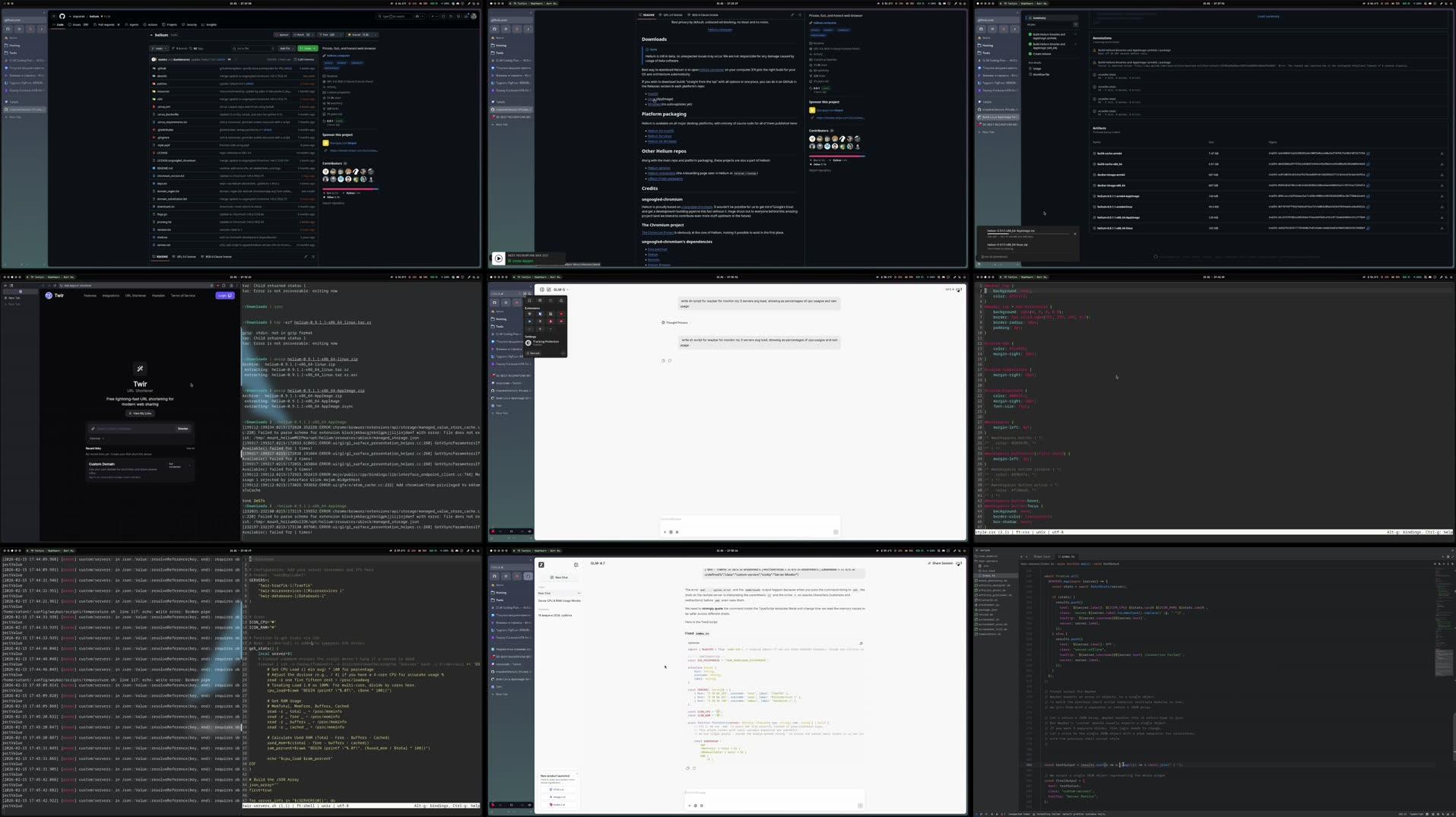The width and height of the screenshot is (1456, 817).
Task: Click the download icon for build-cache-arm64 artifact
Action: 1442,153
